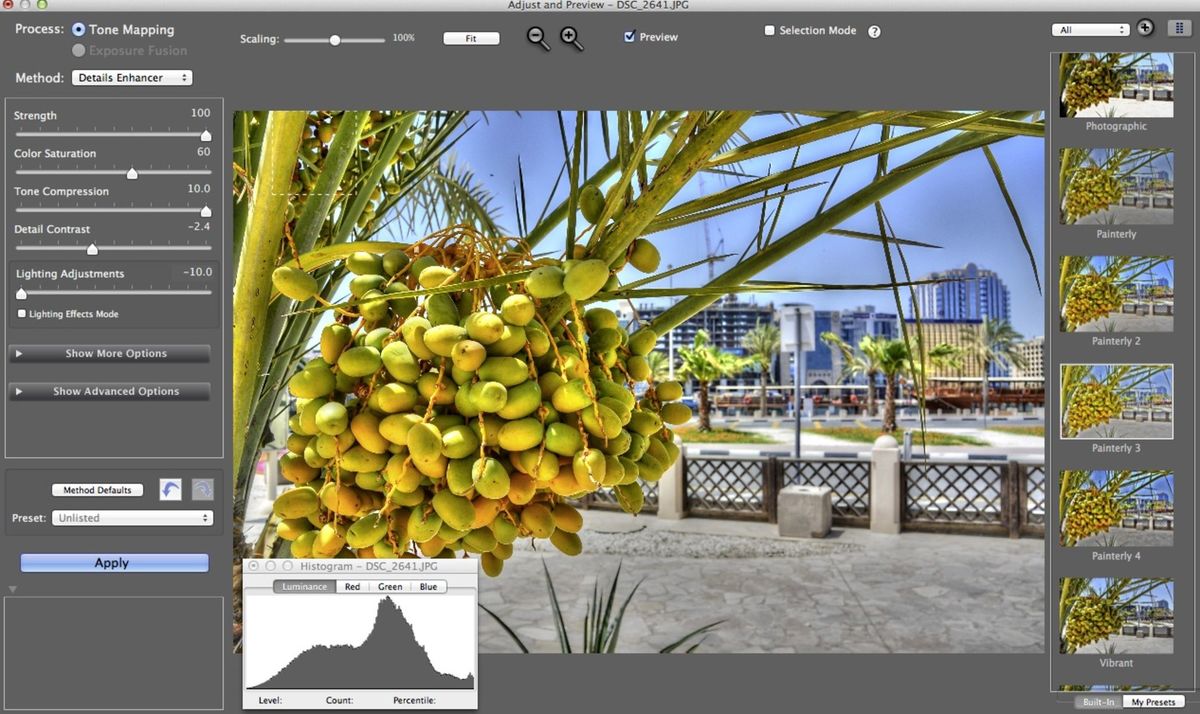The height and width of the screenshot is (714, 1200).
Task: Click the Apply button
Action: pyautogui.click(x=114, y=563)
